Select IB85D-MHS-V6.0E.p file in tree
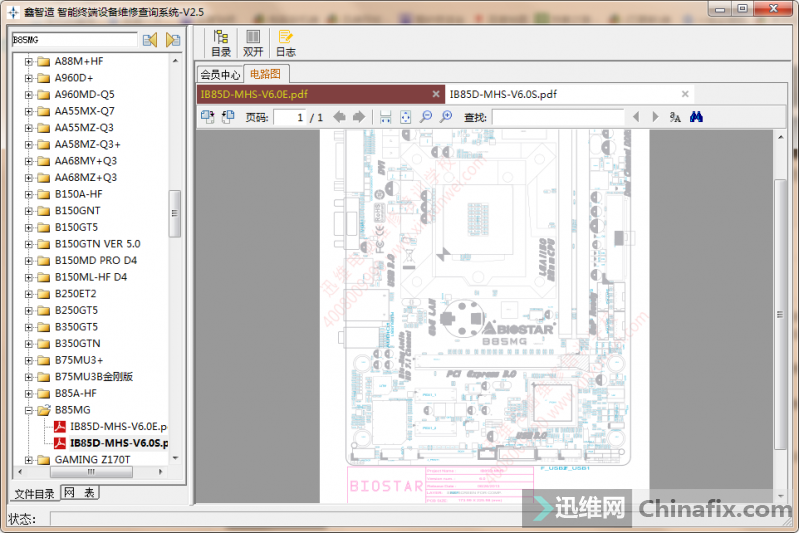This screenshot has height=533, width=799. click(x=118, y=427)
